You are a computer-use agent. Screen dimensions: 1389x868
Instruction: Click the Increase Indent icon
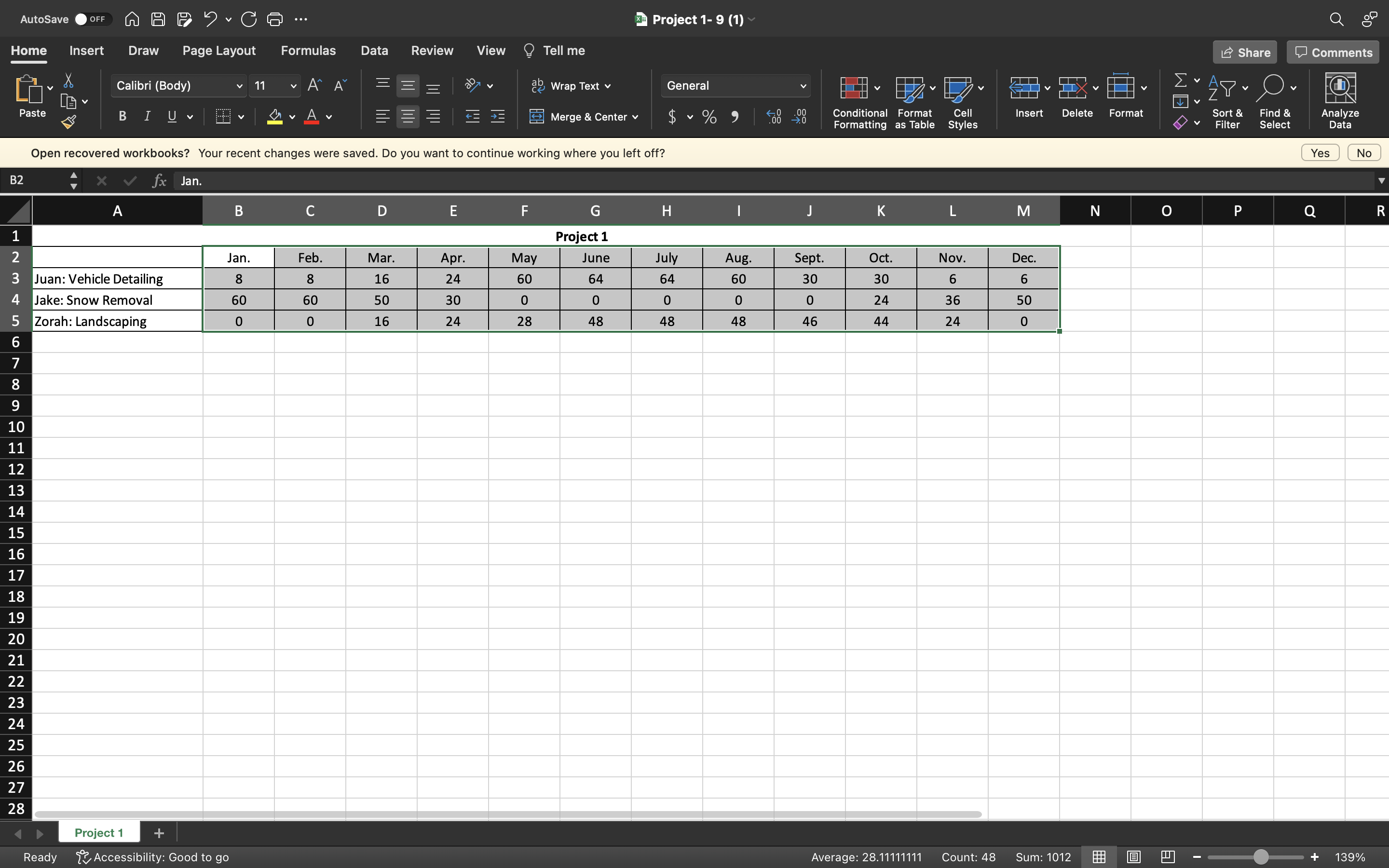[498, 117]
